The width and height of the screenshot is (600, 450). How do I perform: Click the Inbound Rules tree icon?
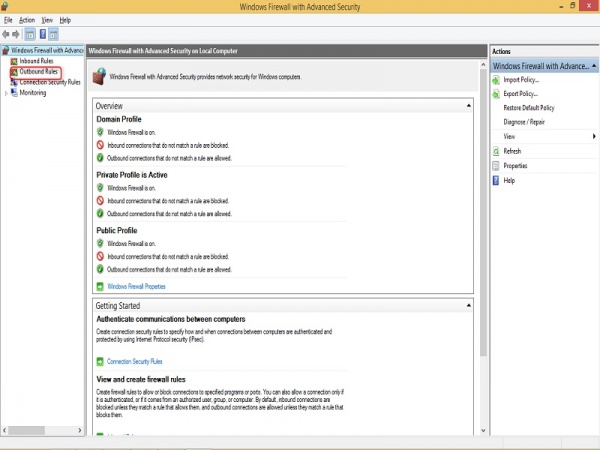[x=14, y=61]
